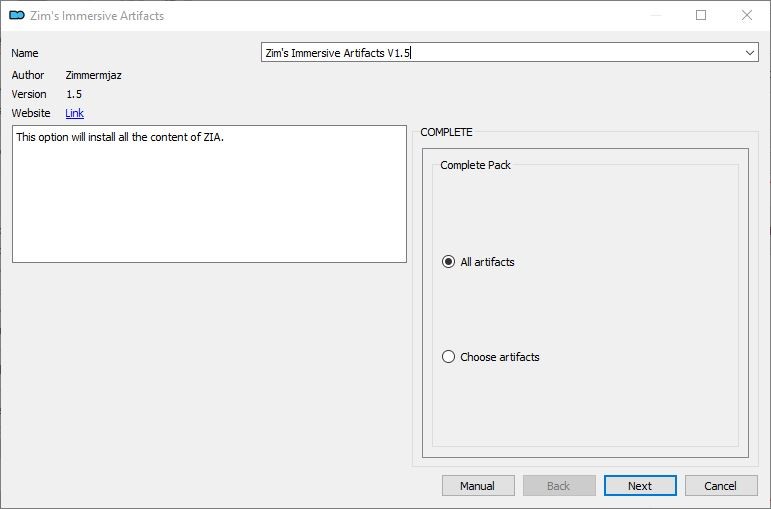This screenshot has width=771, height=509.
Task: Click the blue installer icon in title bar
Action: (x=17, y=15)
